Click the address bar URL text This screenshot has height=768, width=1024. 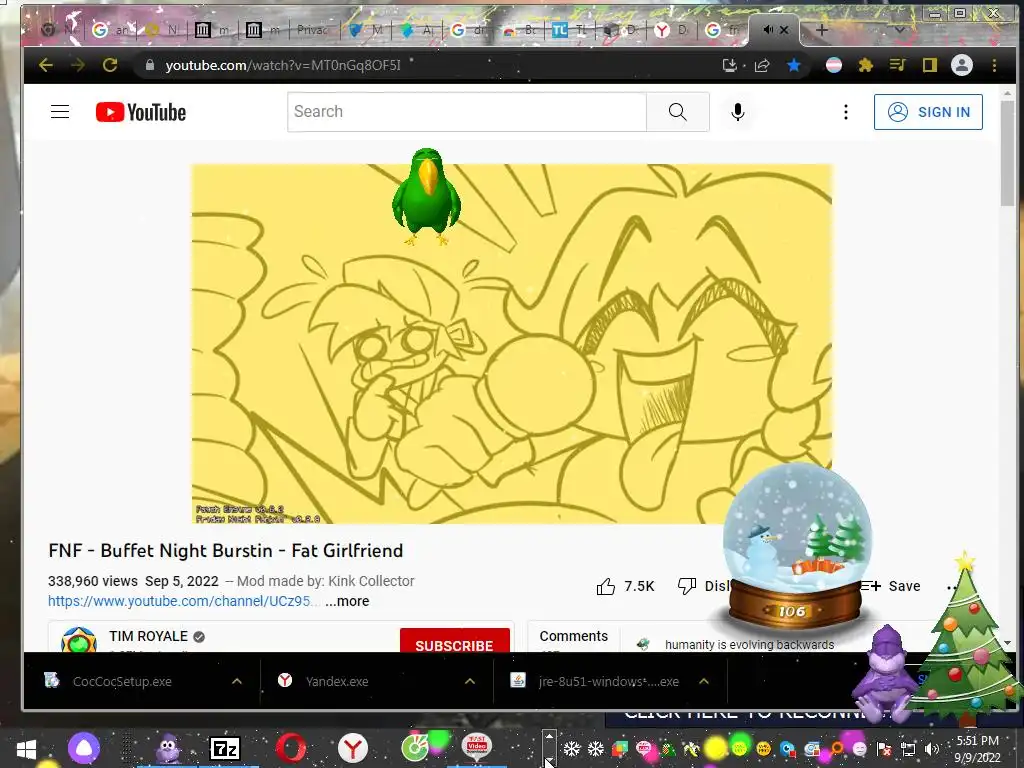point(283,65)
